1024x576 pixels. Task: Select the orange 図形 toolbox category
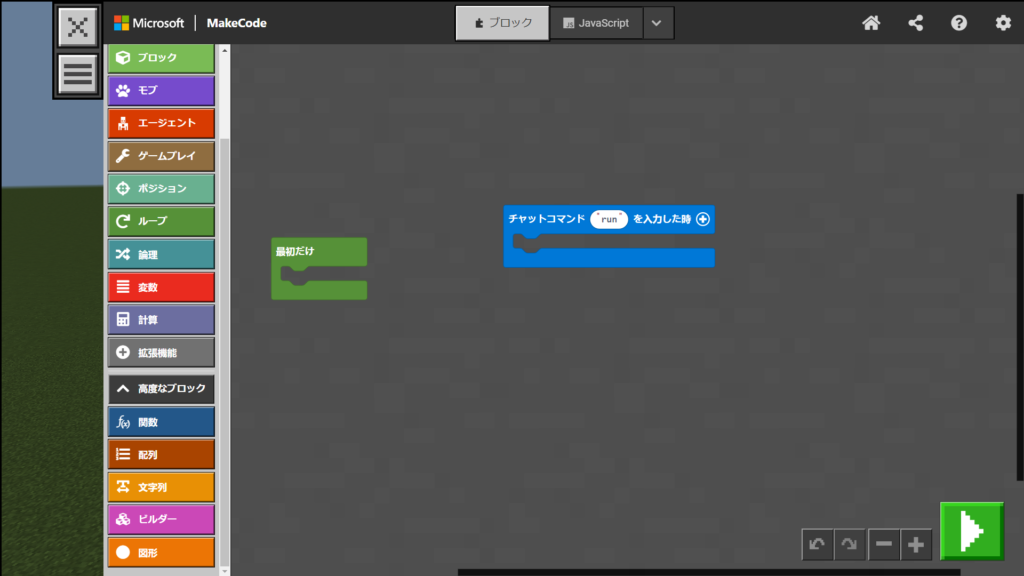161,552
